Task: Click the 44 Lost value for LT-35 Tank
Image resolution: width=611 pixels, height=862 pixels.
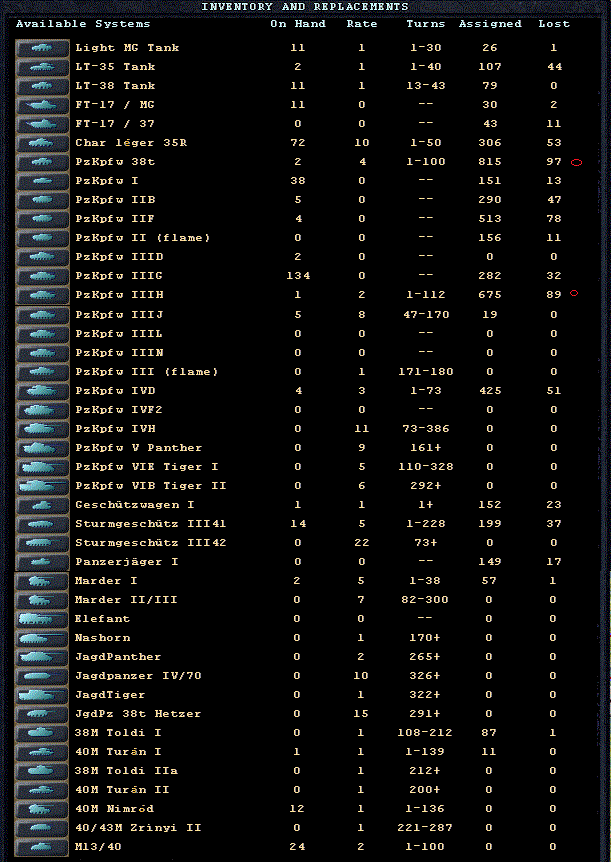Action: coord(554,67)
